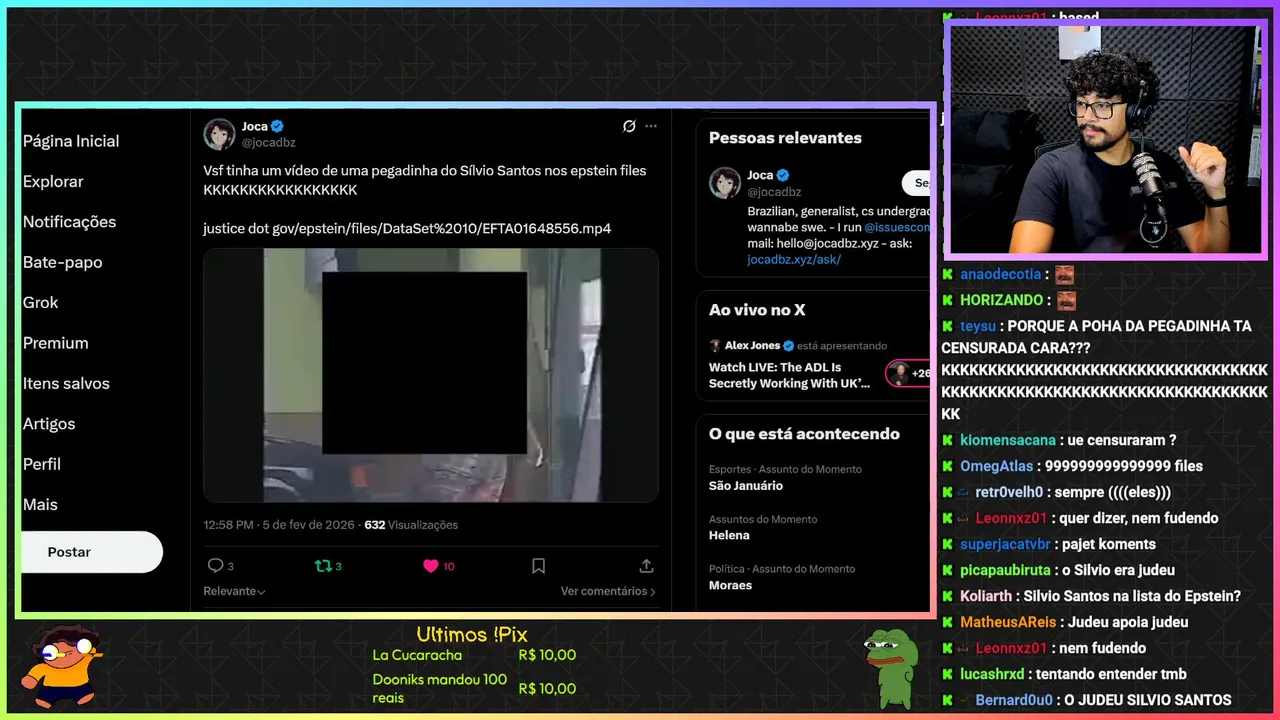
Task: Open the Relevante sort dropdown
Action: pos(234,591)
